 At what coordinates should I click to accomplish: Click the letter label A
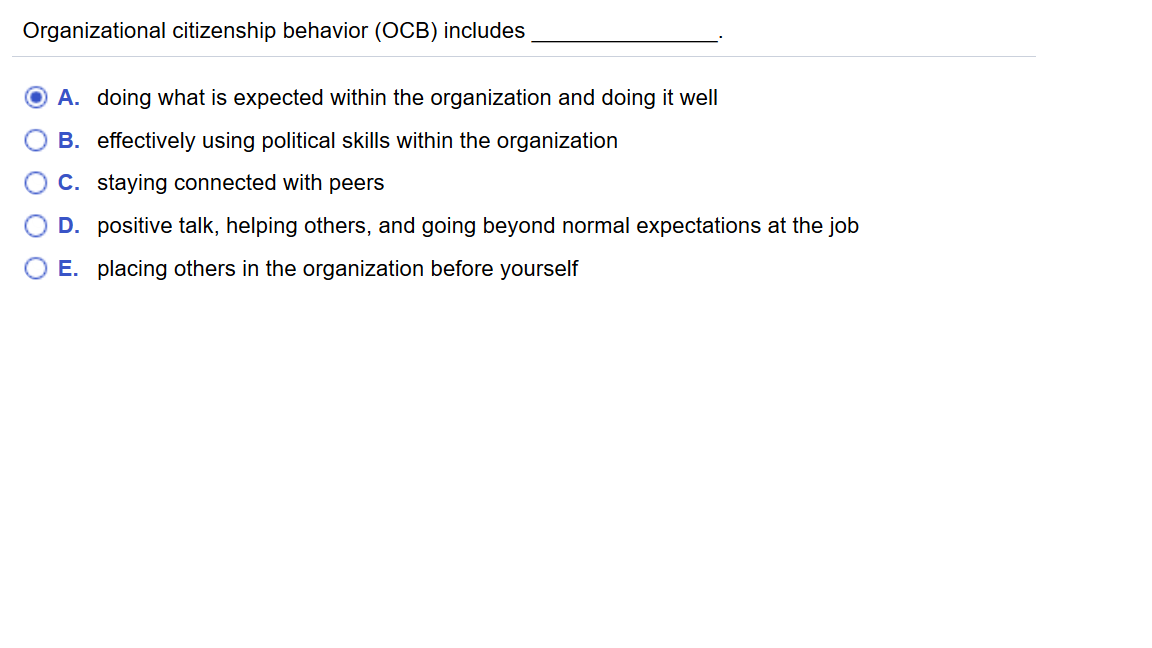point(68,97)
